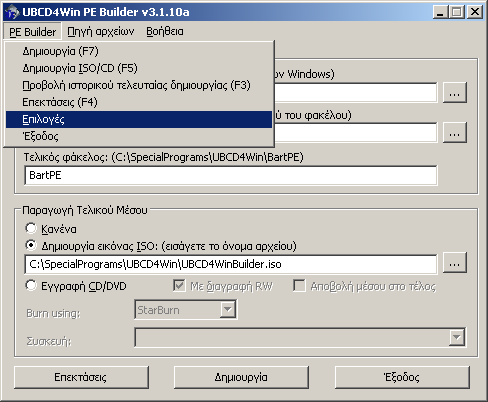Click the ISO file path input field
This screenshot has width=488, height=402.
coord(231,264)
